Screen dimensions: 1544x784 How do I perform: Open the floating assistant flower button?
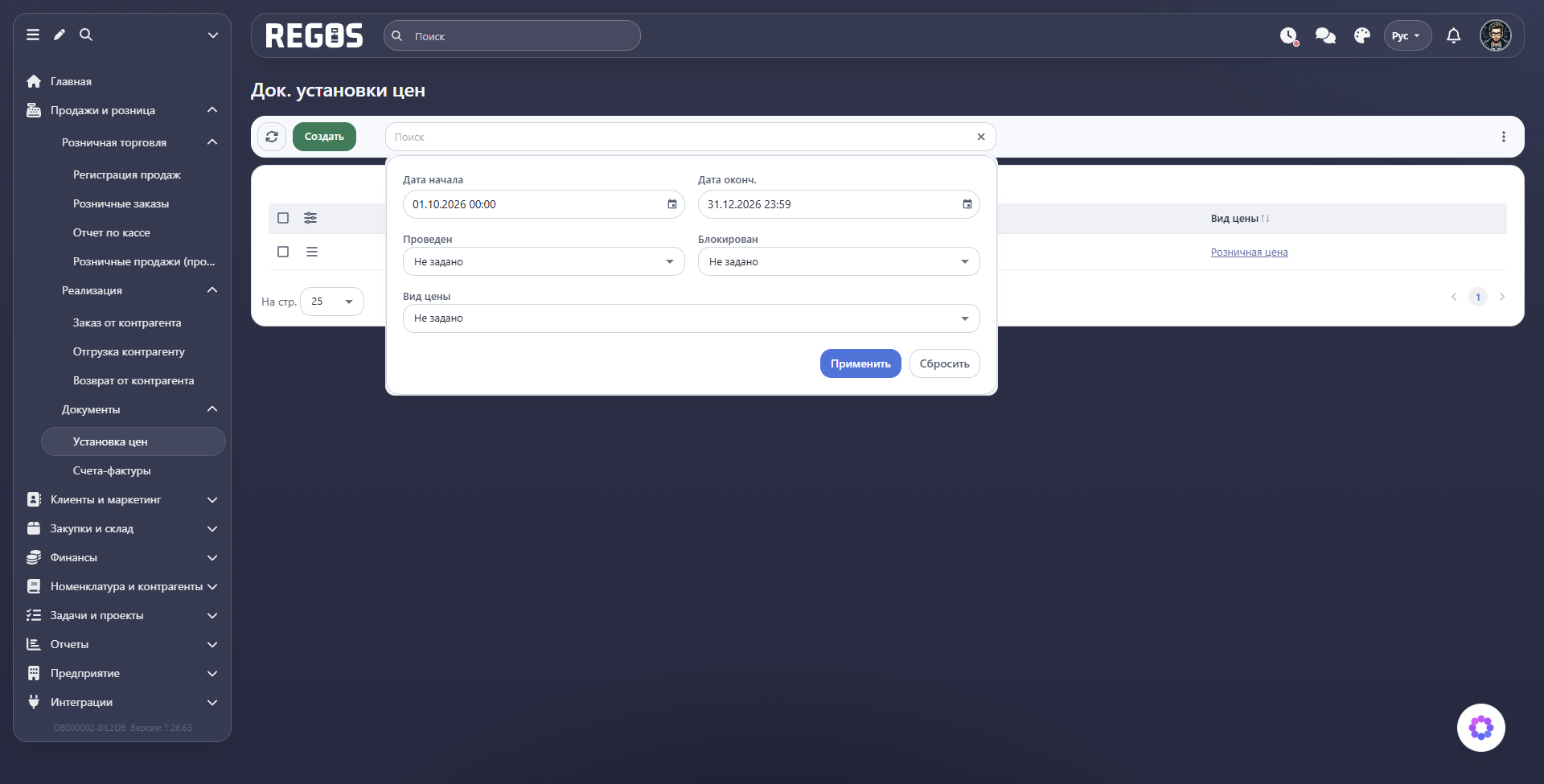pyautogui.click(x=1481, y=728)
